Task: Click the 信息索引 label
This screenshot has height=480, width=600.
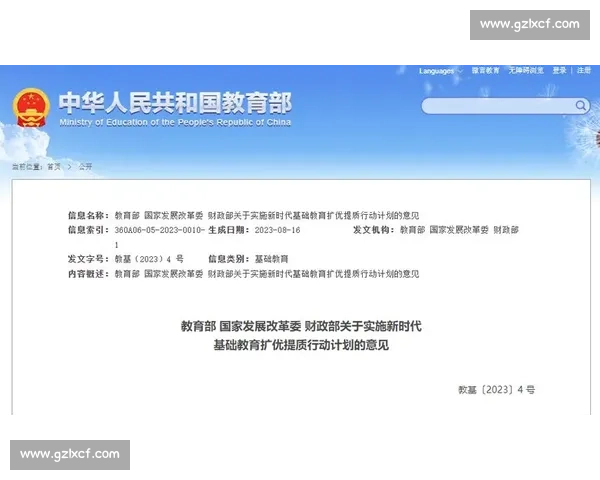Action: click(88, 230)
